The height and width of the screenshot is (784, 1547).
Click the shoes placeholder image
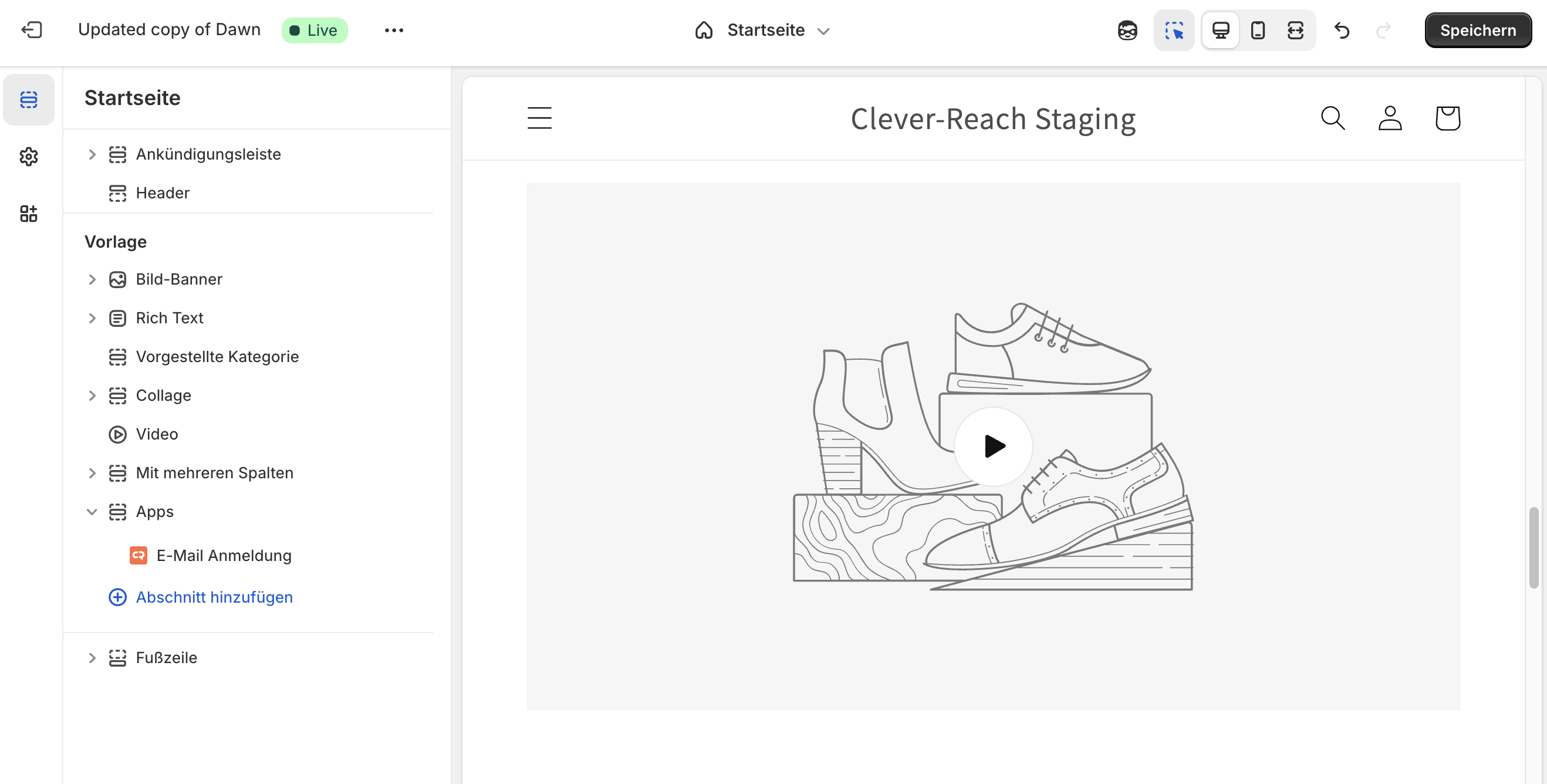(994, 447)
